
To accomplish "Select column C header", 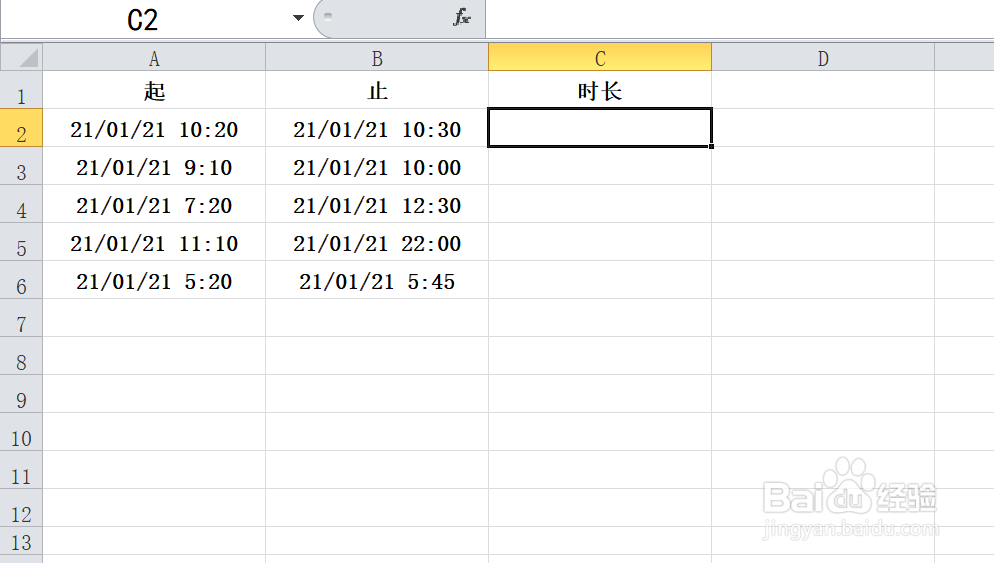I will pyautogui.click(x=600, y=59).
